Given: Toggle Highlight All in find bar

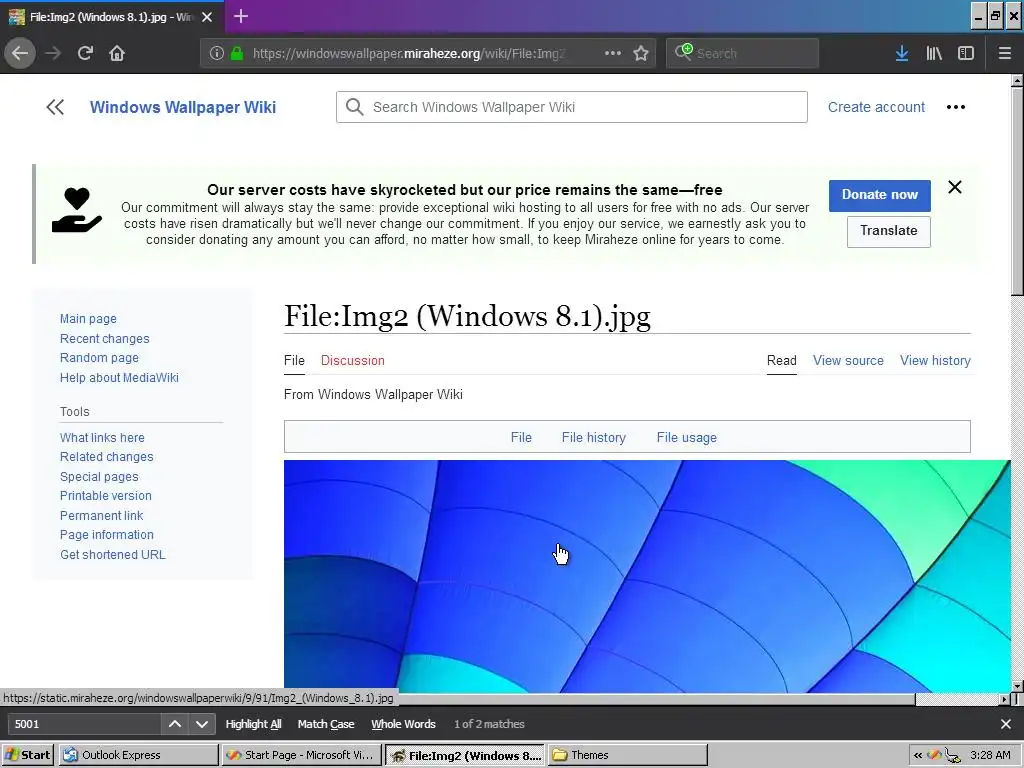Looking at the screenshot, I should point(253,724).
